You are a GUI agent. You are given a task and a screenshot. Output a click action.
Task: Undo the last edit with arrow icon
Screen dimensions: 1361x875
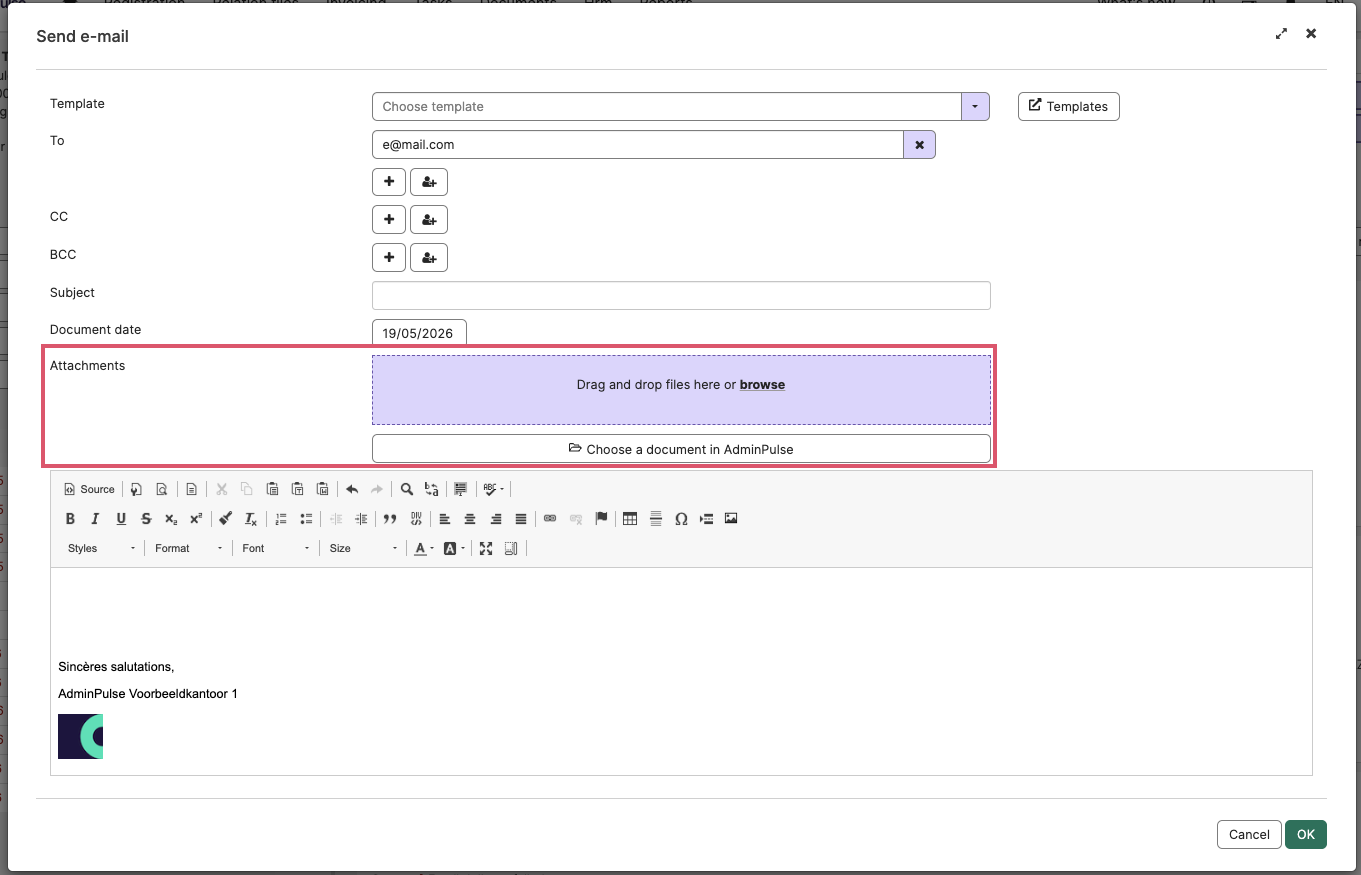(352, 489)
